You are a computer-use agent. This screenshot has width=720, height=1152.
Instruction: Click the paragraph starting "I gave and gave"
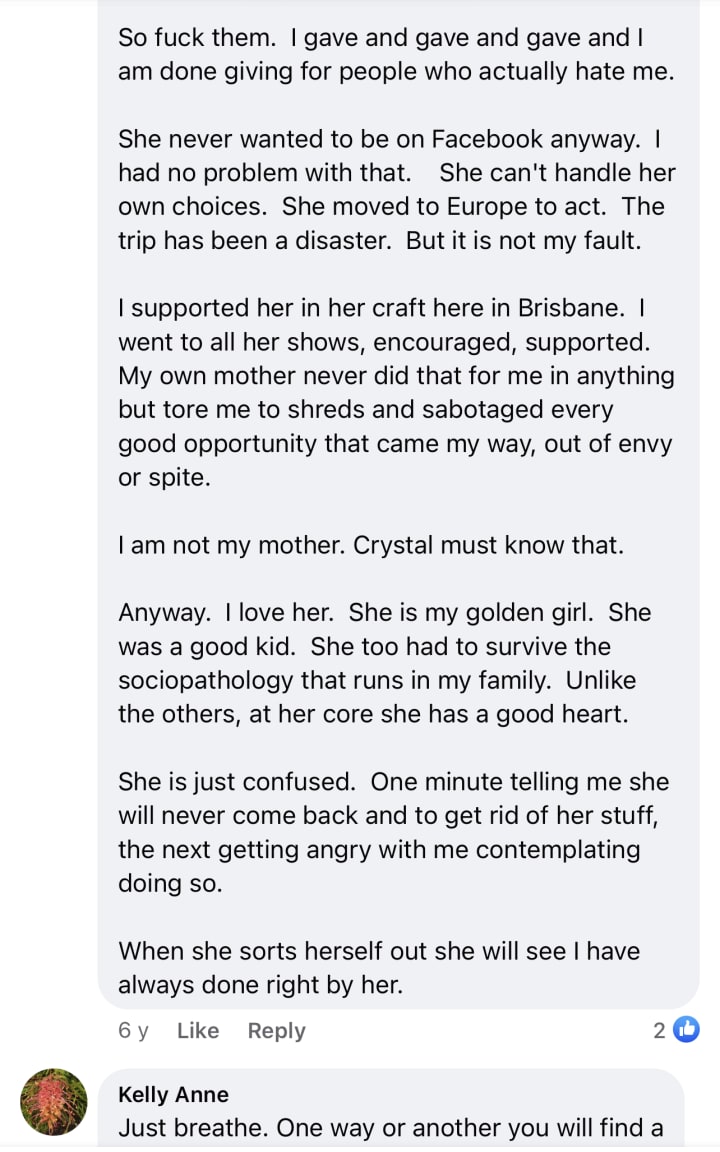(x=396, y=55)
